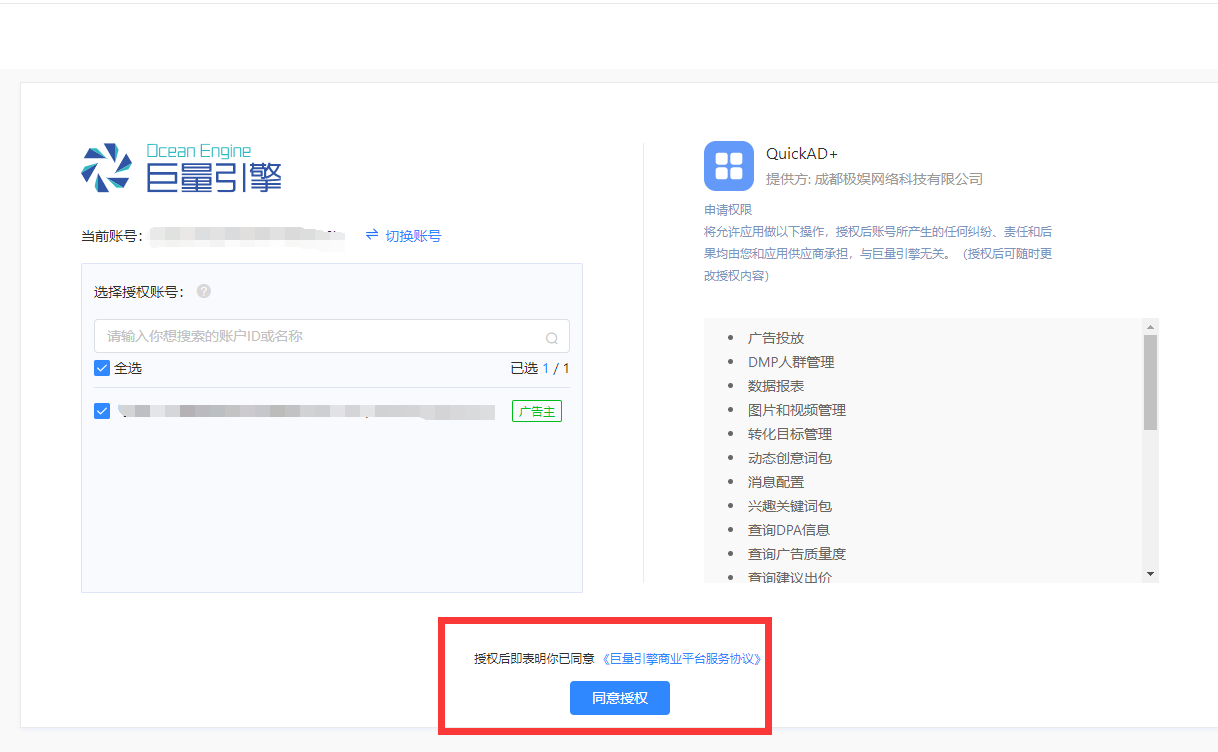The height and width of the screenshot is (752, 1218).
Task: Click the 切换账号 switch account link
Action: 403,236
